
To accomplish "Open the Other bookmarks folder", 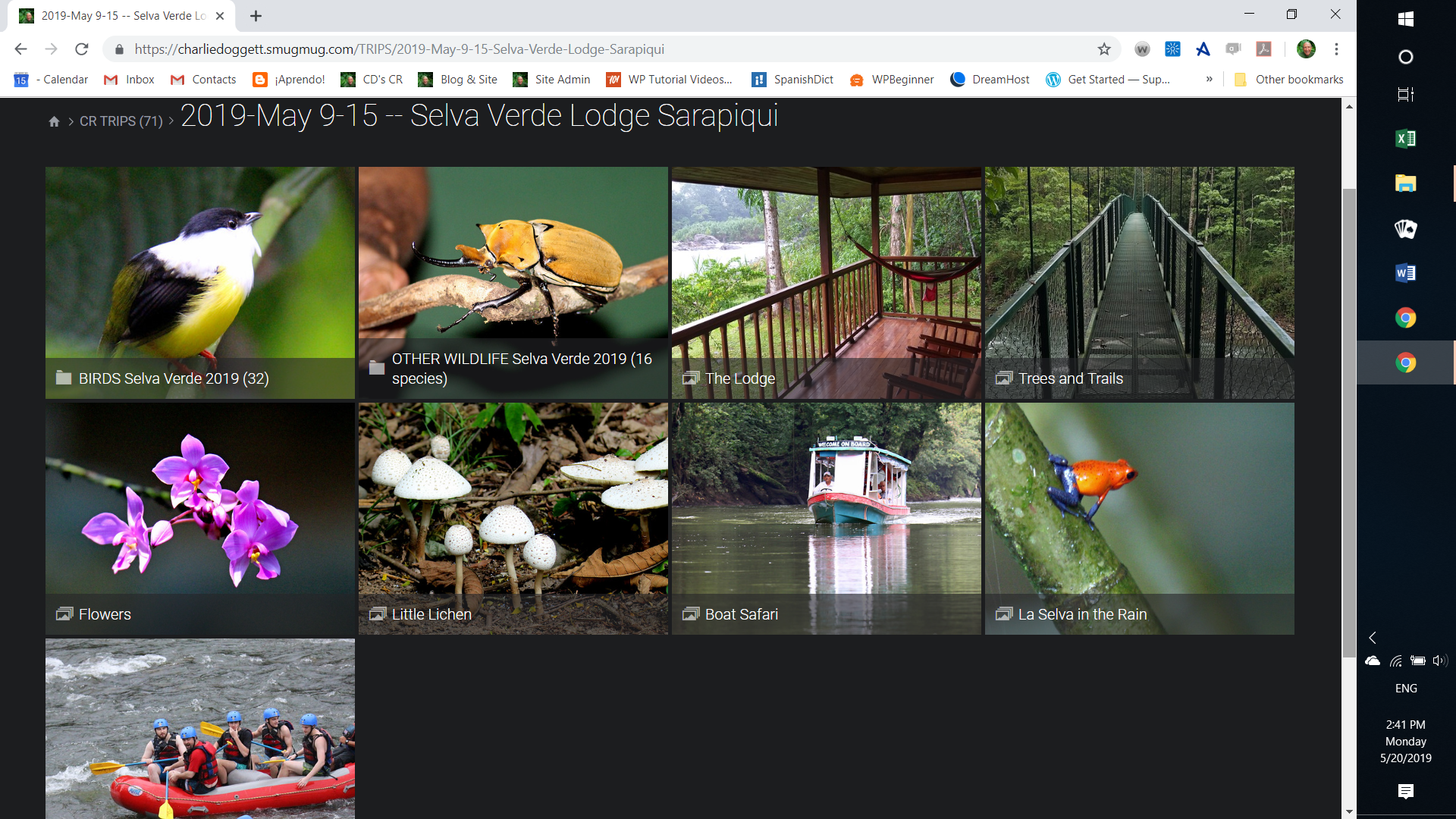I will tap(1288, 80).
